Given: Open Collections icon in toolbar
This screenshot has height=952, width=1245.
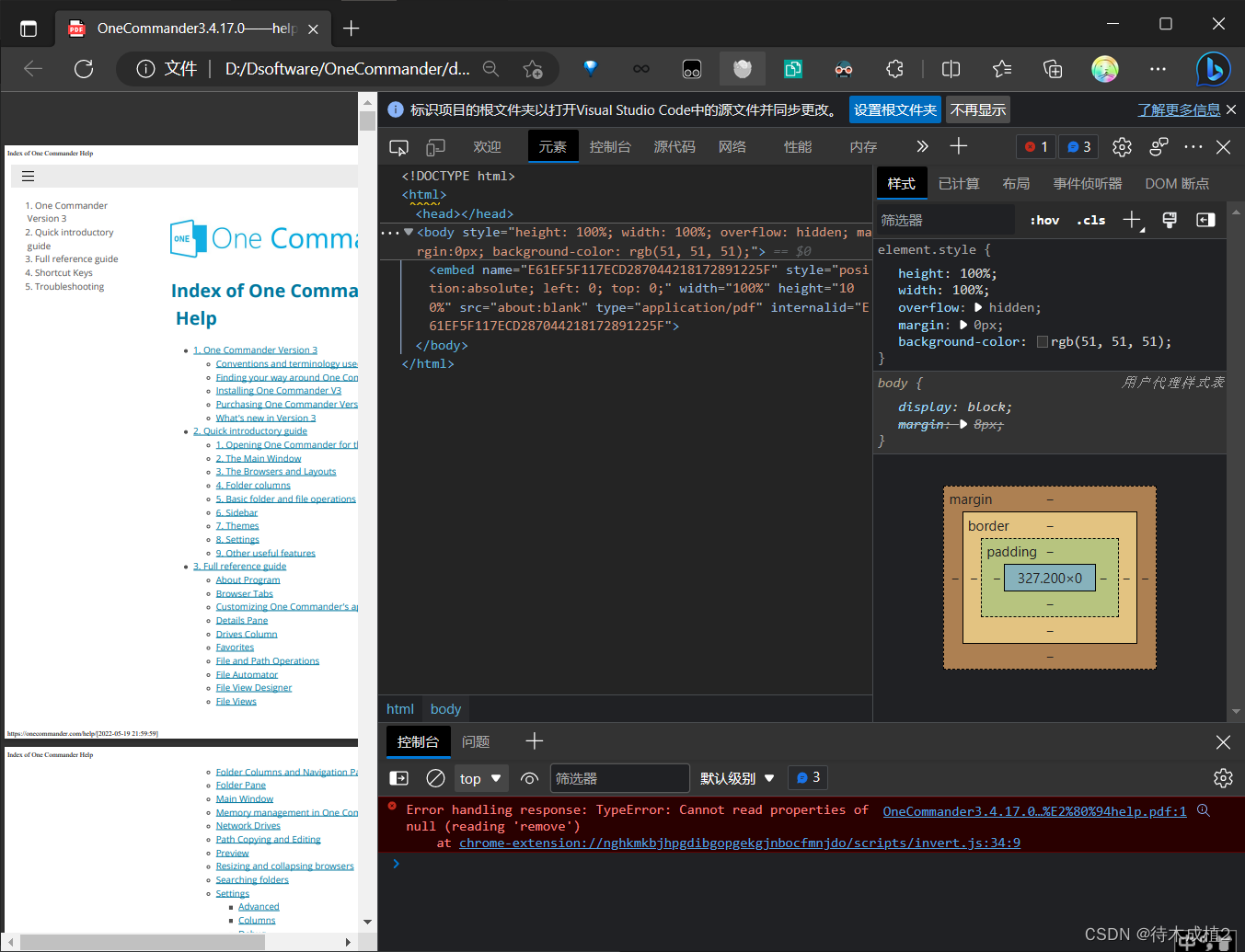Looking at the screenshot, I should 1053,69.
